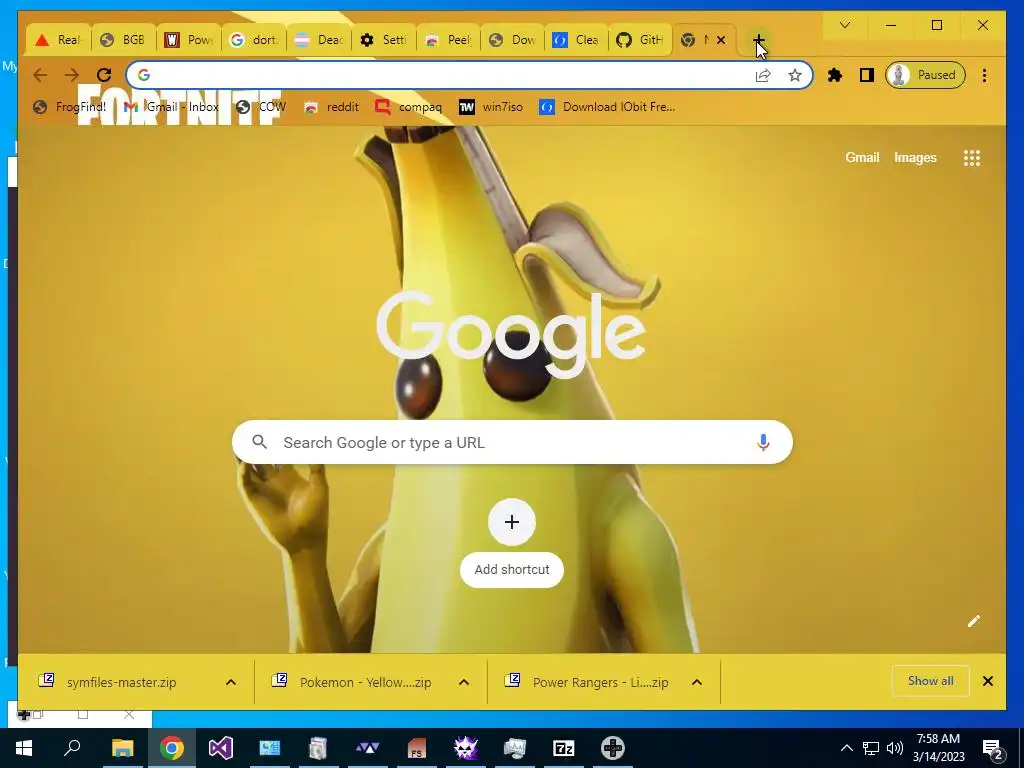The image size is (1024, 768).
Task: Expand options for the Pokemon - Yellow zip
Action: tap(464, 682)
